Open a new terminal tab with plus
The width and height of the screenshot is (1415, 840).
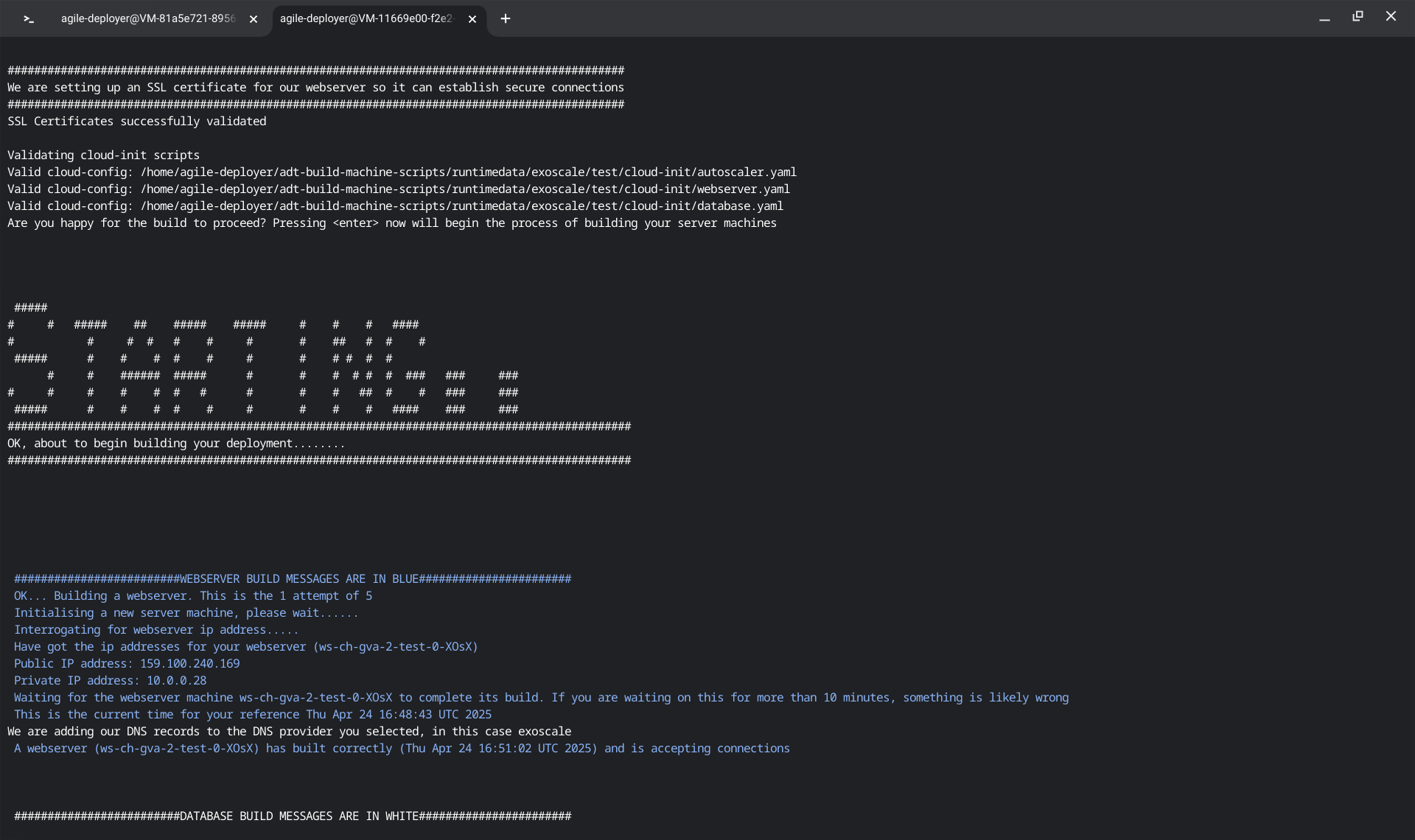tap(506, 18)
